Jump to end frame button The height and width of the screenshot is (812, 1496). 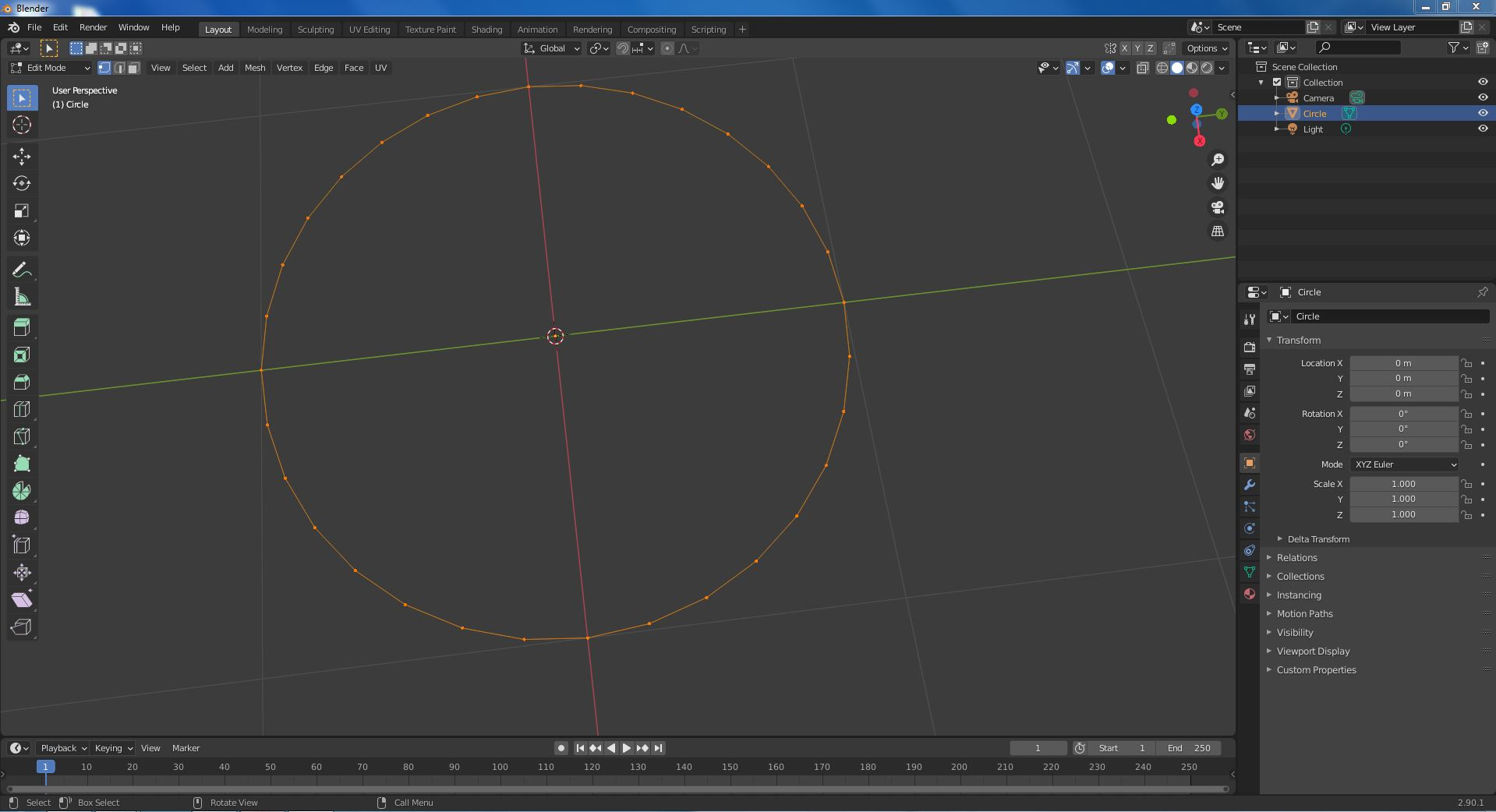[658, 748]
